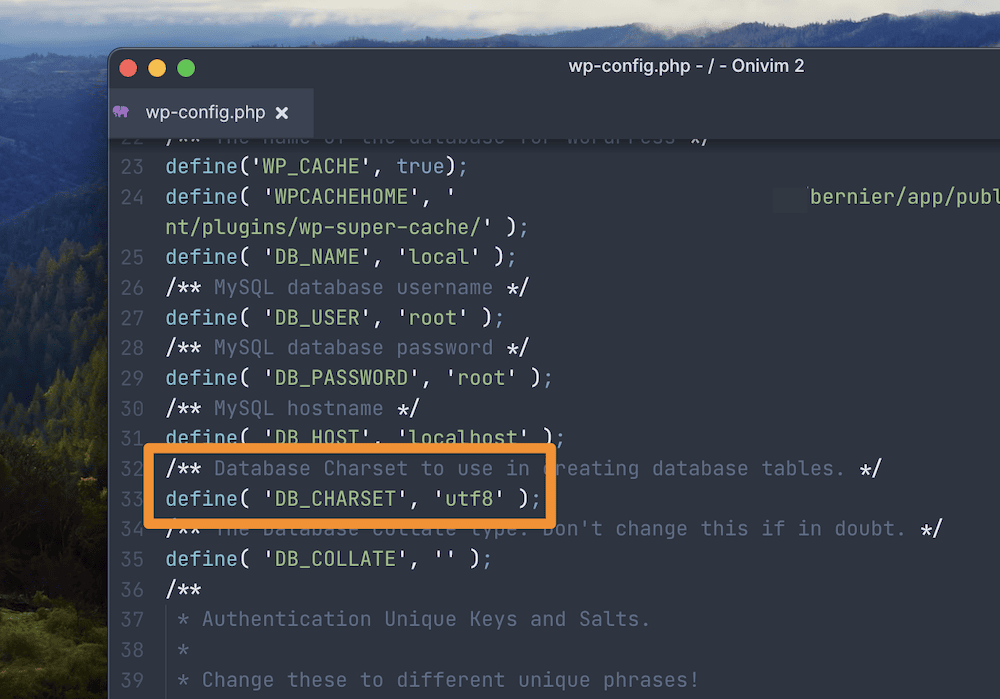Select the wp-config.php editor tab
The height and width of the screenshot is (699, 1000).
coord(211,113)
